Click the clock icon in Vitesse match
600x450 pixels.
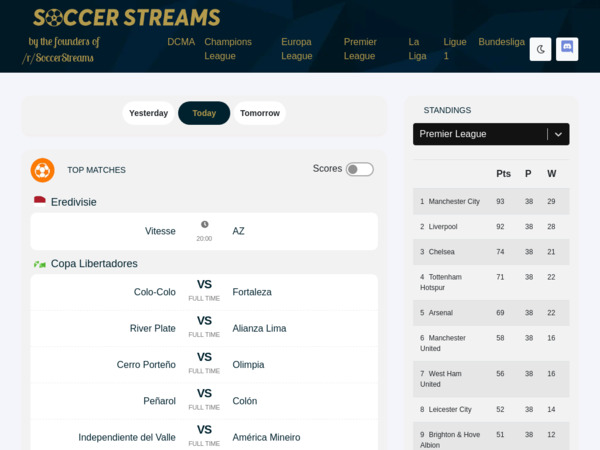coord(205,224)
